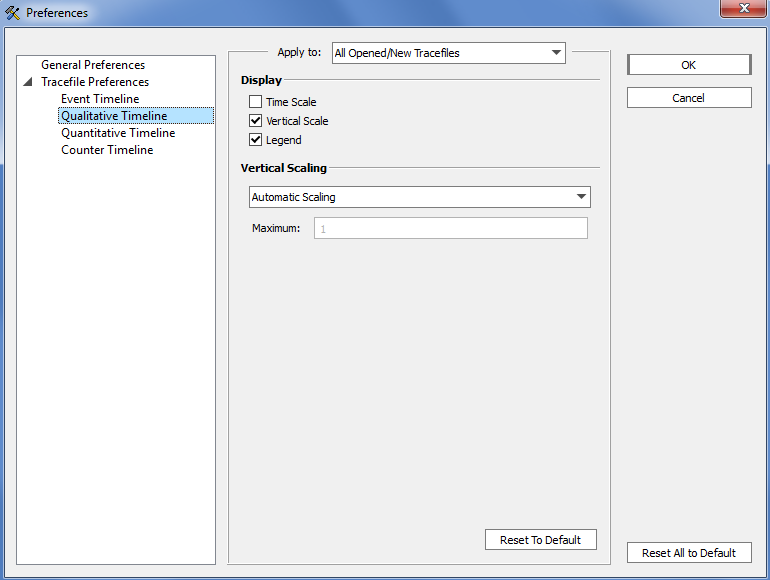Open the Apply to dropdown
The width and height of the screenshot is (770, 580).
coord(448,53)
